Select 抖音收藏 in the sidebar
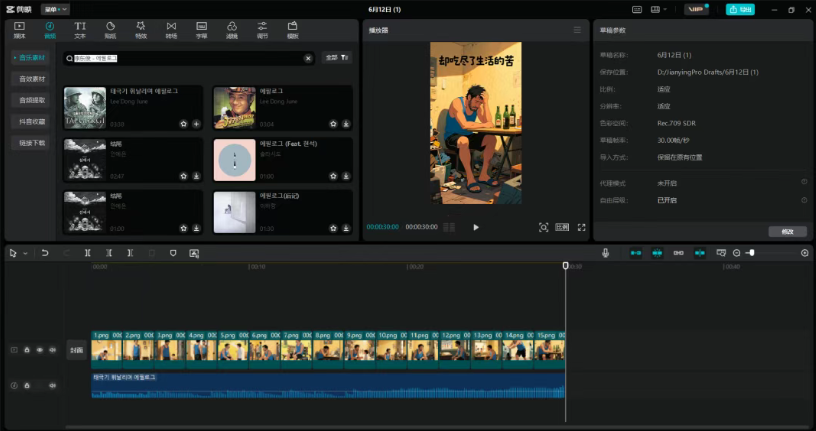 click(32, 121)
